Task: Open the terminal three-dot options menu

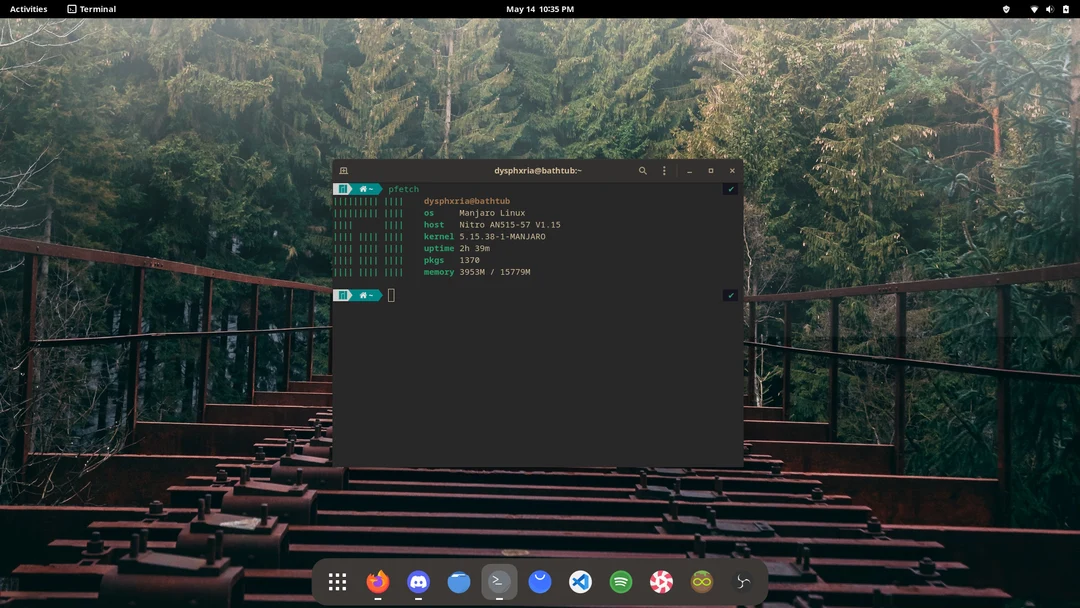Action: pyautogui.click(x=664, y=170)
